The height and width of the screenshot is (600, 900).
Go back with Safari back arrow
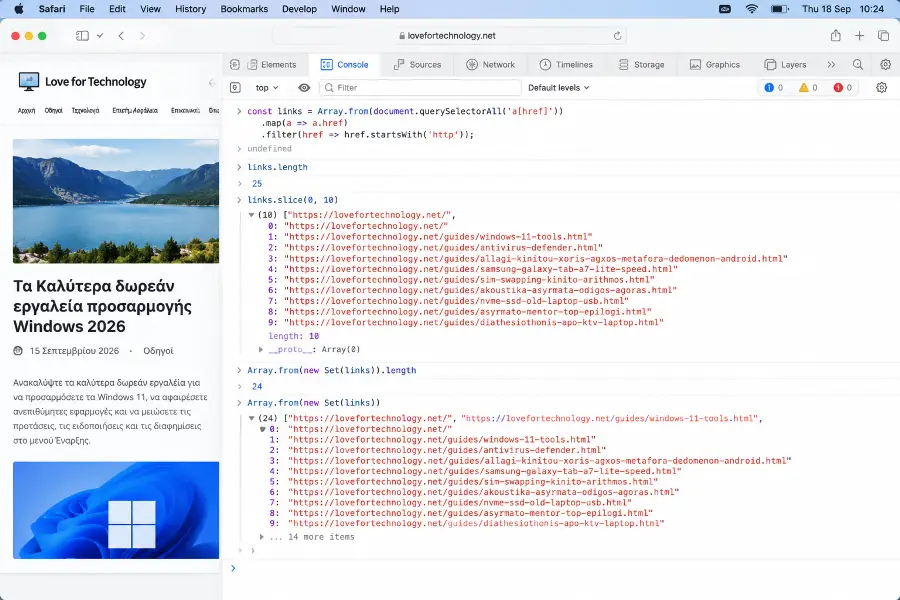(121, 36)
